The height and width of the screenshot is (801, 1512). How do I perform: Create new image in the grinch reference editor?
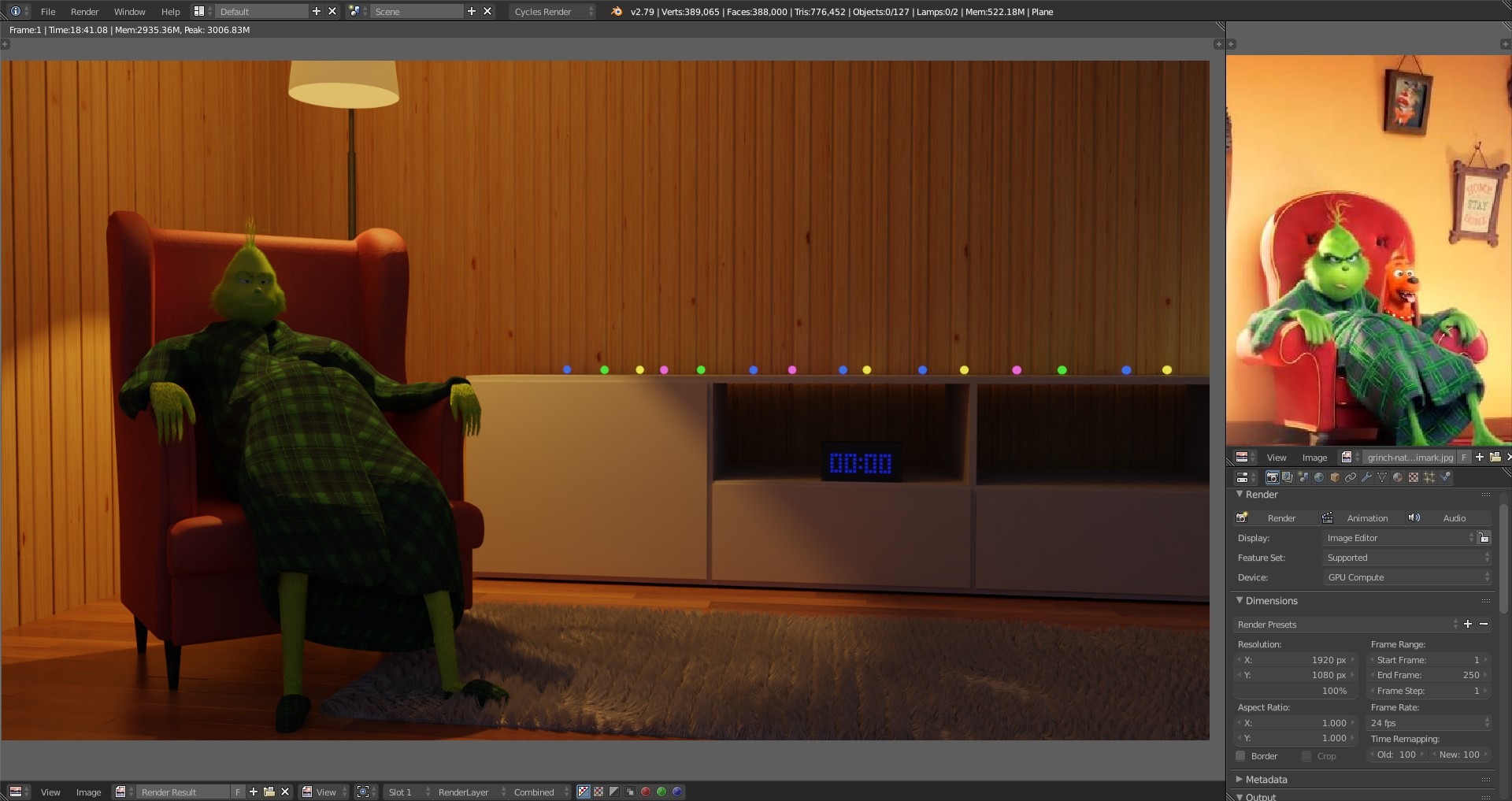(1480, 457)
